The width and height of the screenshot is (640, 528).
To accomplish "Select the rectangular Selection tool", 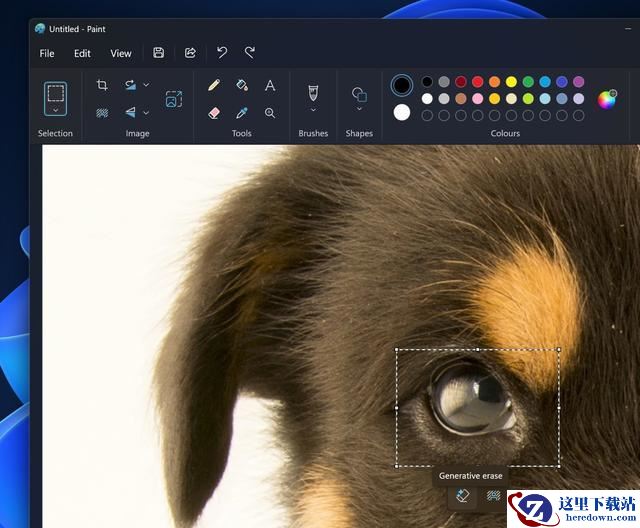I will click(56, 93).
